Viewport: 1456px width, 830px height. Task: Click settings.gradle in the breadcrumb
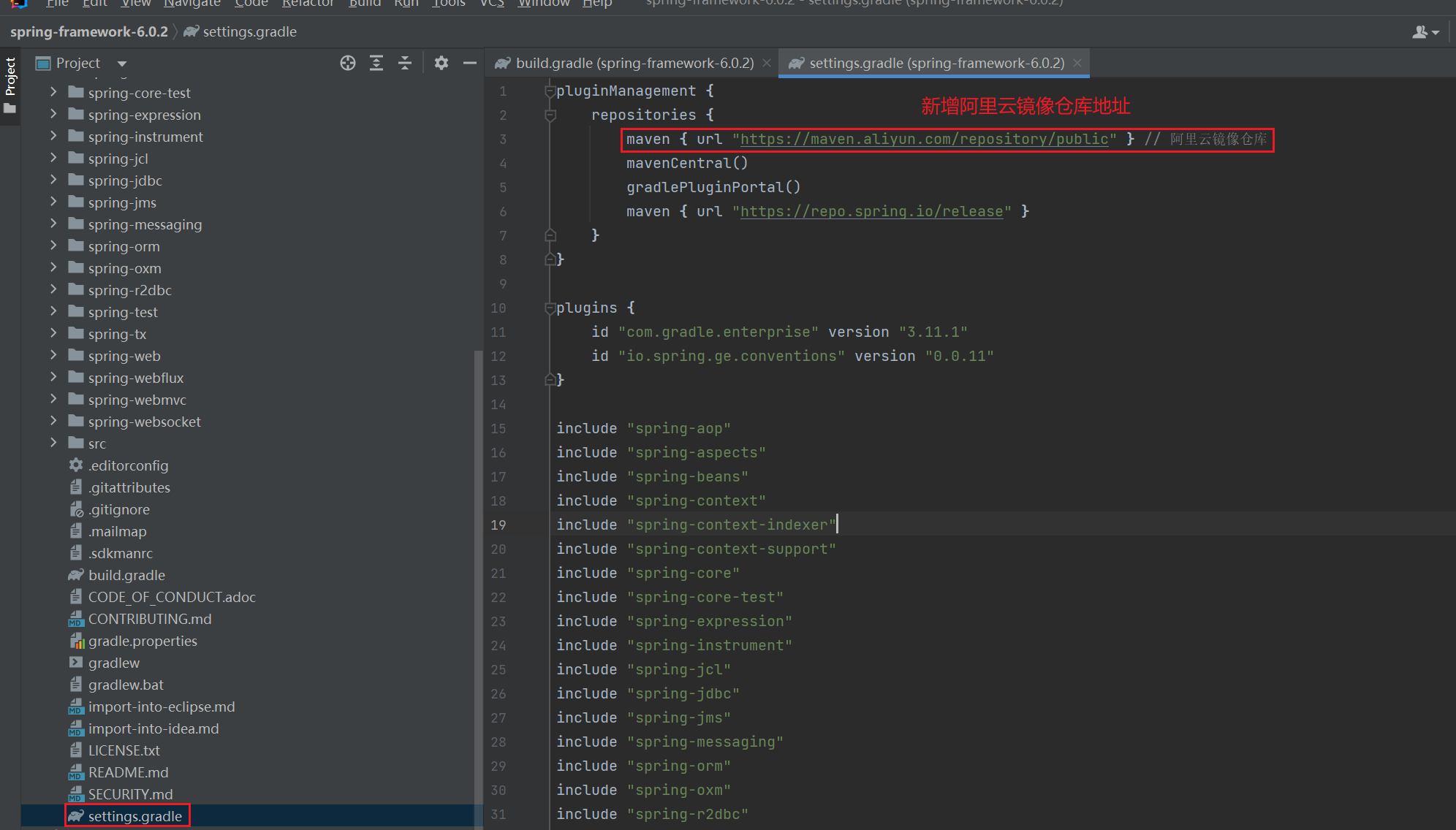[250, 31]
